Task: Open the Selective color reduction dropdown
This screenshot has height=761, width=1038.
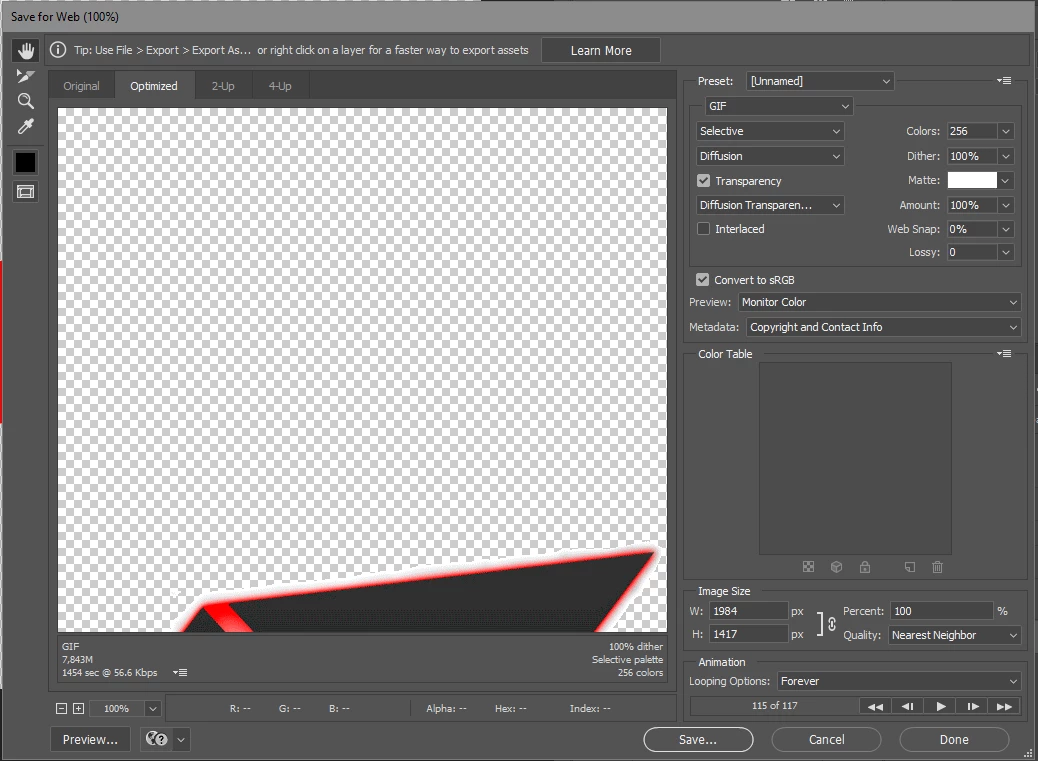Action: tap(770, 131)
